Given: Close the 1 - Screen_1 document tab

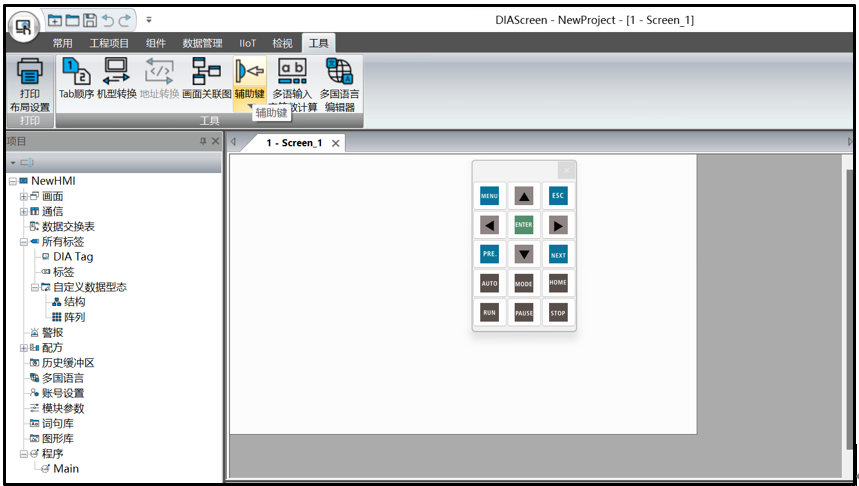Looking at the screenshot, I should [x=336, y=143].
